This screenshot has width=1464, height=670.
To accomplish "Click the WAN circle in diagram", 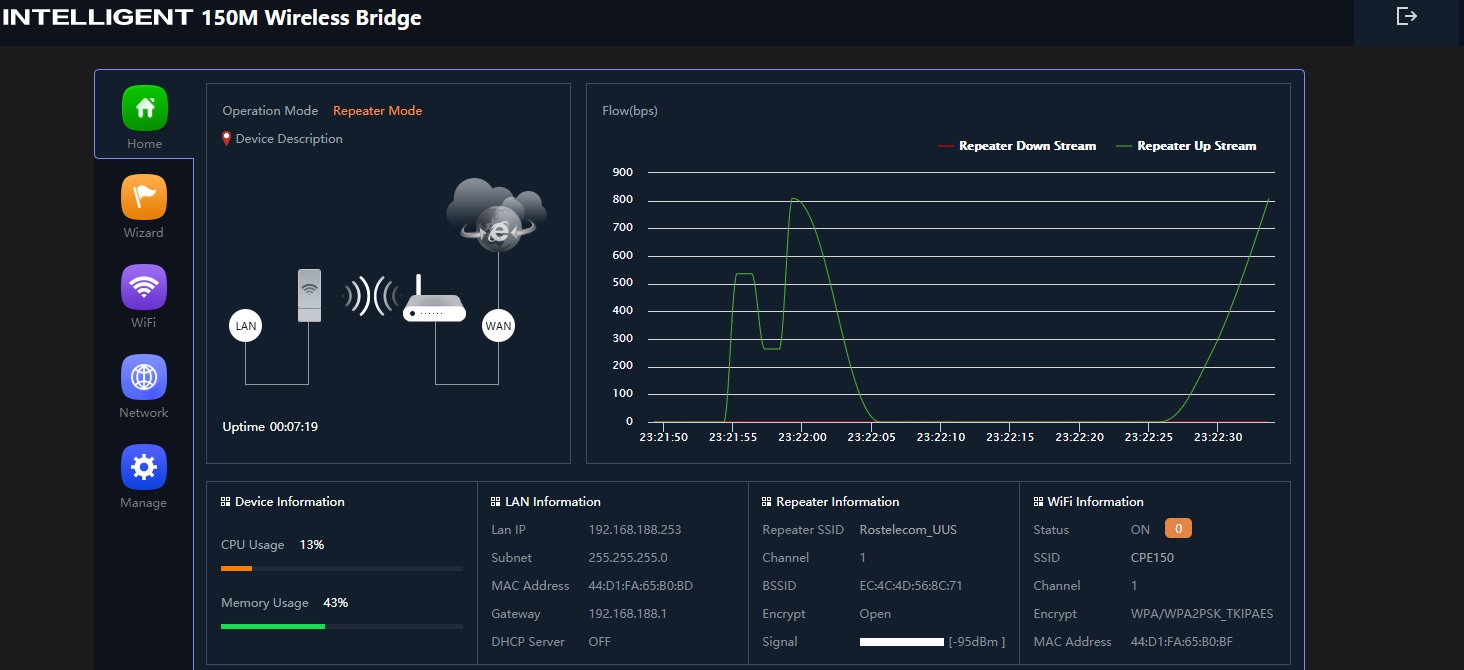I will pos(498,325).
